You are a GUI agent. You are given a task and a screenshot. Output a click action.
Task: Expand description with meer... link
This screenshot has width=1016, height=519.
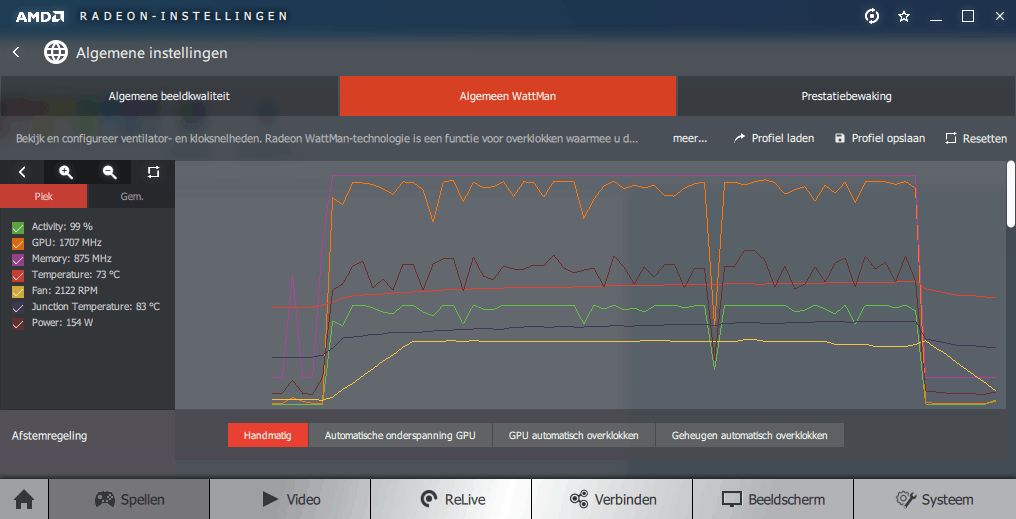click(690, 138)
